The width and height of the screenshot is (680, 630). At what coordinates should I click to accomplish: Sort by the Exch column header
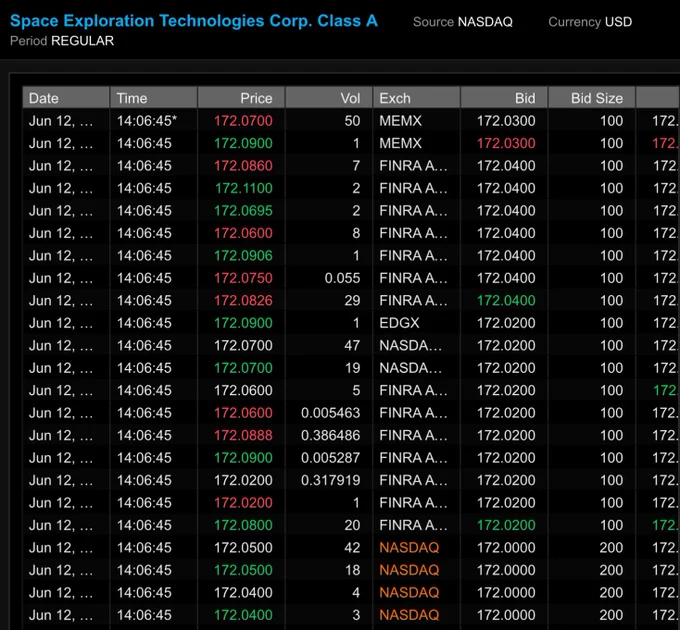point(416,98)
